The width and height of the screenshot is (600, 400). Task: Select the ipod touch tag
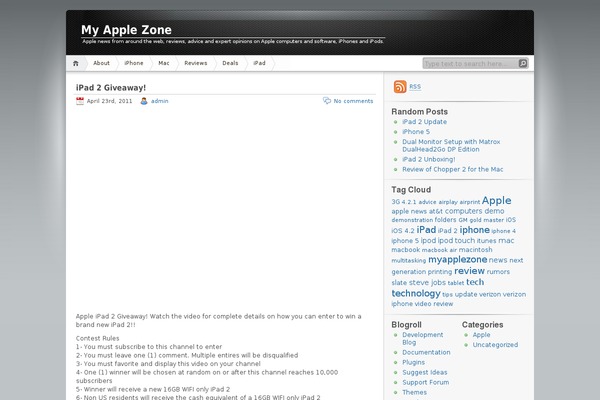coord(456,240)
